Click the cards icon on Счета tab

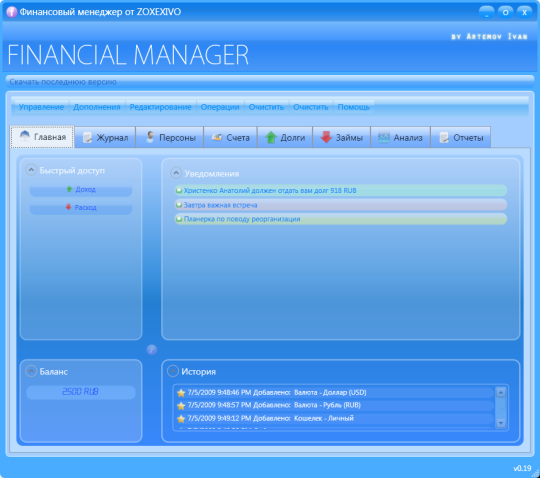[217, 137]
